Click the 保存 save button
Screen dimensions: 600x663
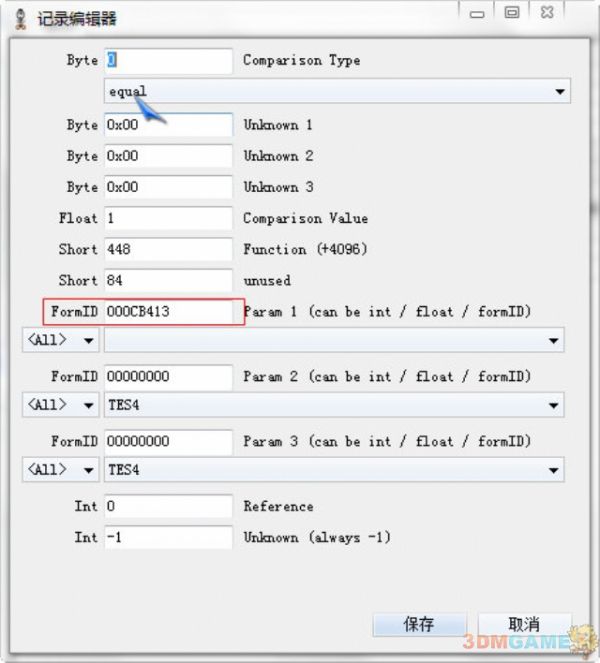tap(418, 624)
